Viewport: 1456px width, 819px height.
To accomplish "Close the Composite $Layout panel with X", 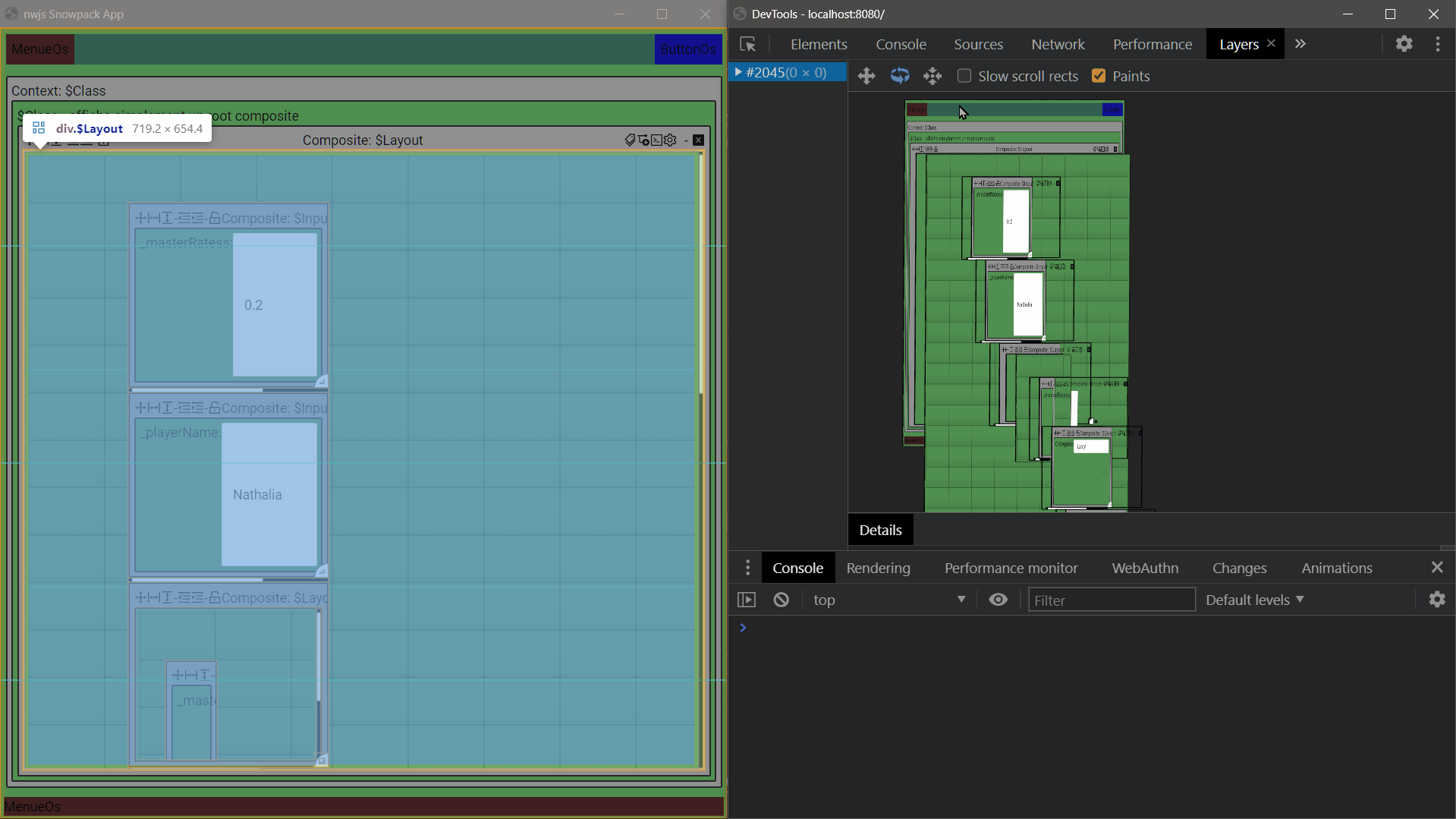I will click(x=699, y=140).
